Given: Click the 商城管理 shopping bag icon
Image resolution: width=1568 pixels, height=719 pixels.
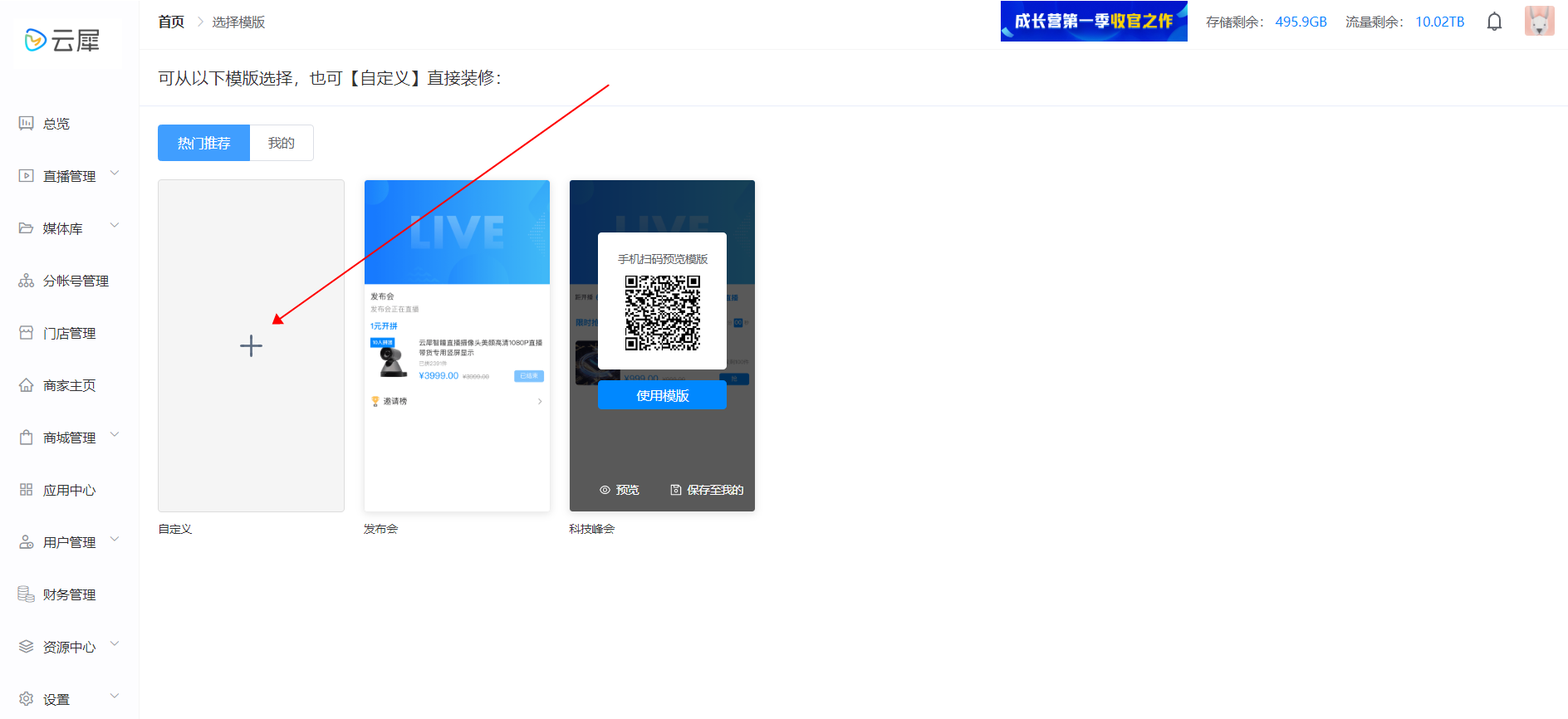Looking at the screenshot, I should point(27,438).
